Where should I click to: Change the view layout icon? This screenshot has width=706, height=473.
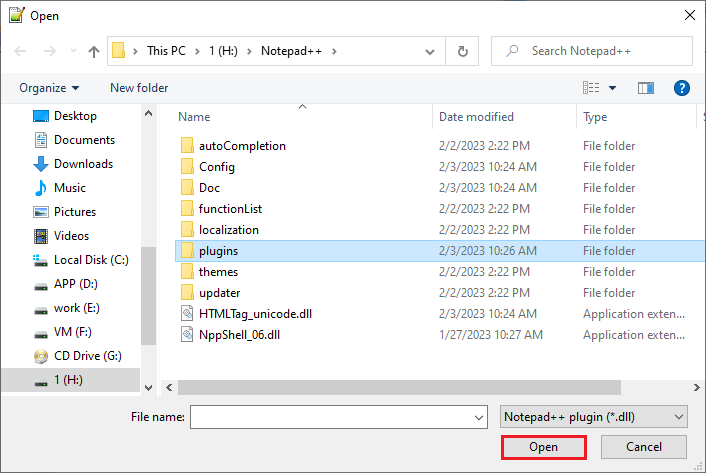tap(591, 87)
